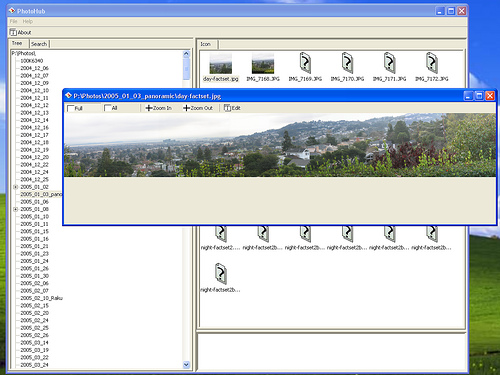Viewport: 500px width, 375px height.
Task: Minimize the day-factset.jpg viewer window
Action: tap(468, 96)
